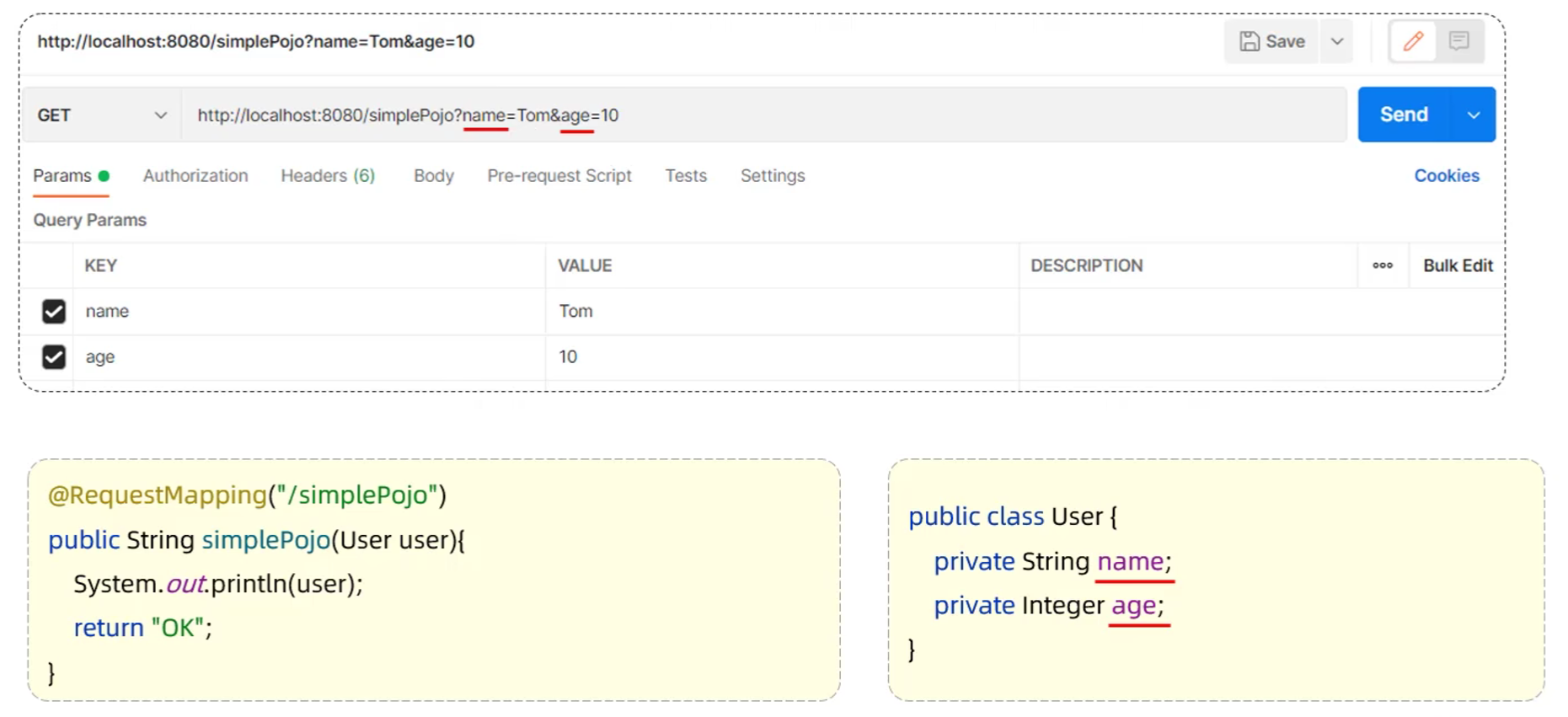Expand the Send button dropdown arrow
The image size is (1568, 717).
pos(1473,115)
